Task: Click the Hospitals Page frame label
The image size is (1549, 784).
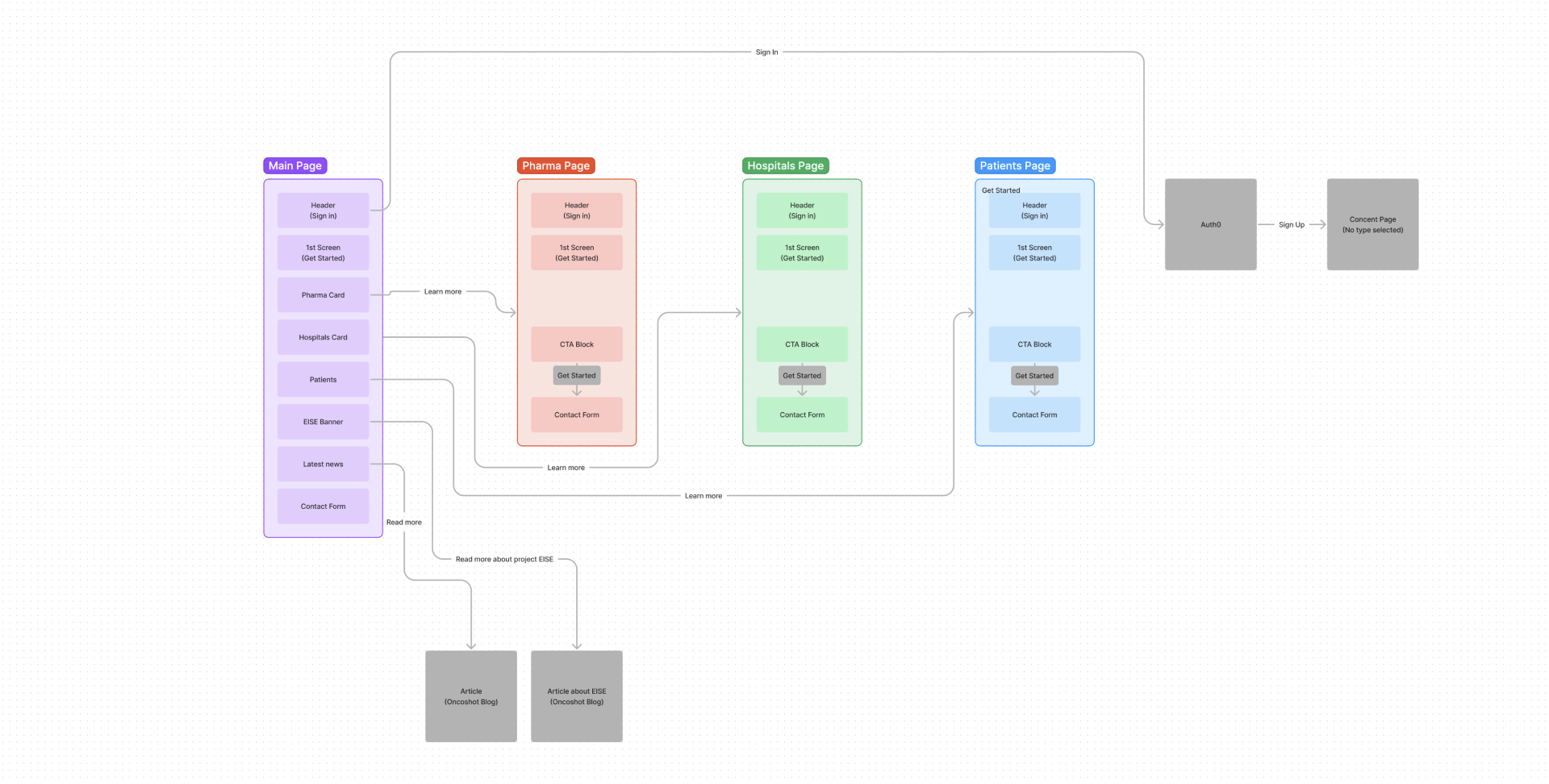Action: click(785, 166)
